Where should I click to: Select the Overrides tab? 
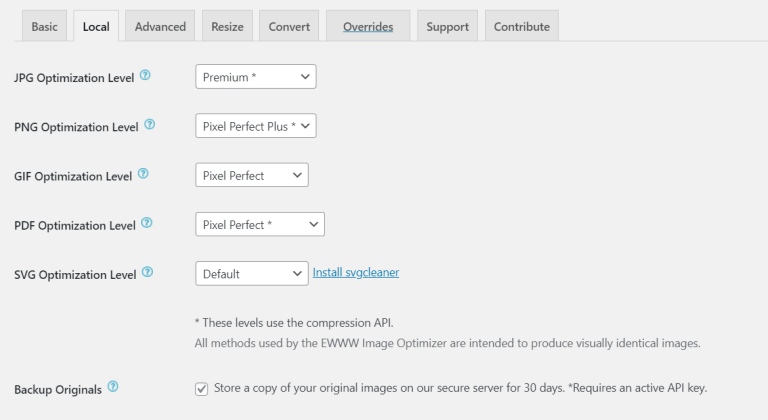[x=368, y=26]
